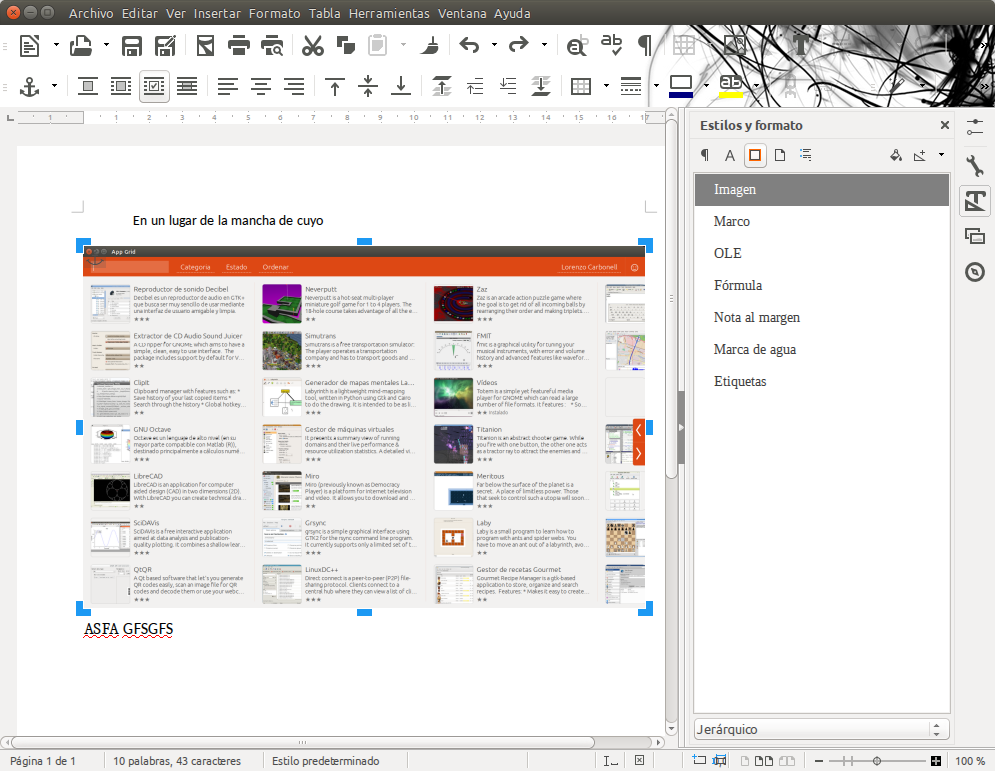Click the Undo arrow icon
Screen dimensions: 995x771
click(x=469, y=45)
